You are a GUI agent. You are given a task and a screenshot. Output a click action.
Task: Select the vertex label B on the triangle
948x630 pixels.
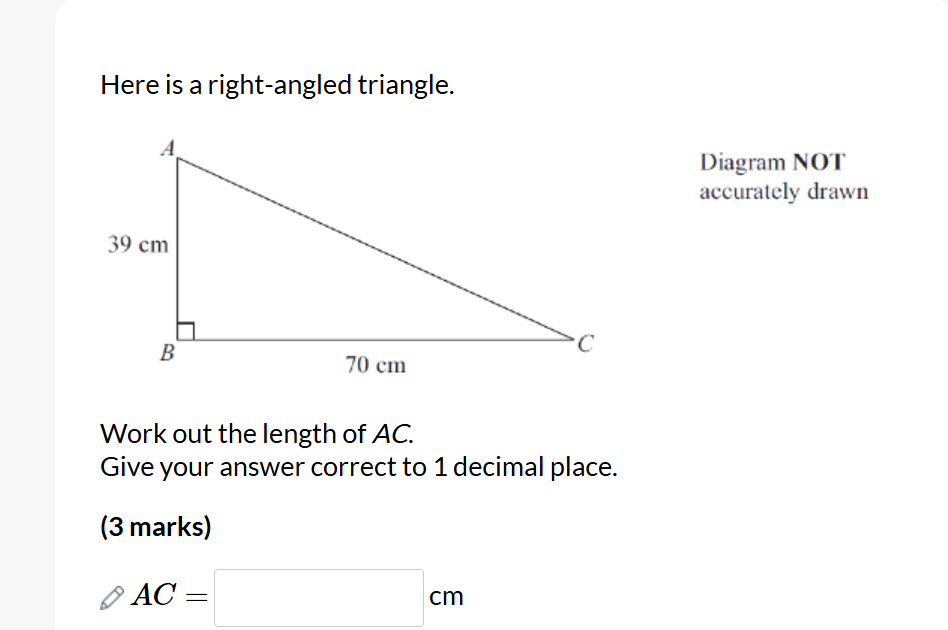tap(166, 352)
